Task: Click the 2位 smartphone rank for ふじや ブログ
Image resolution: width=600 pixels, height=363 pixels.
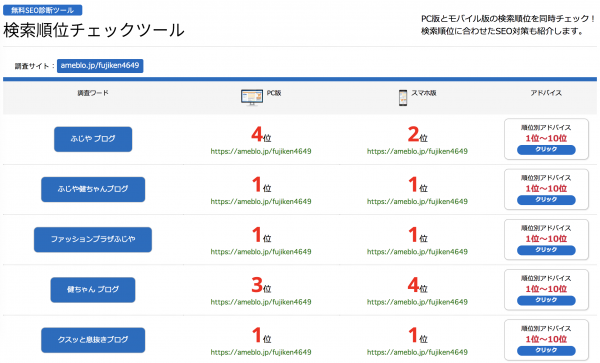Action: click(417, 135)
